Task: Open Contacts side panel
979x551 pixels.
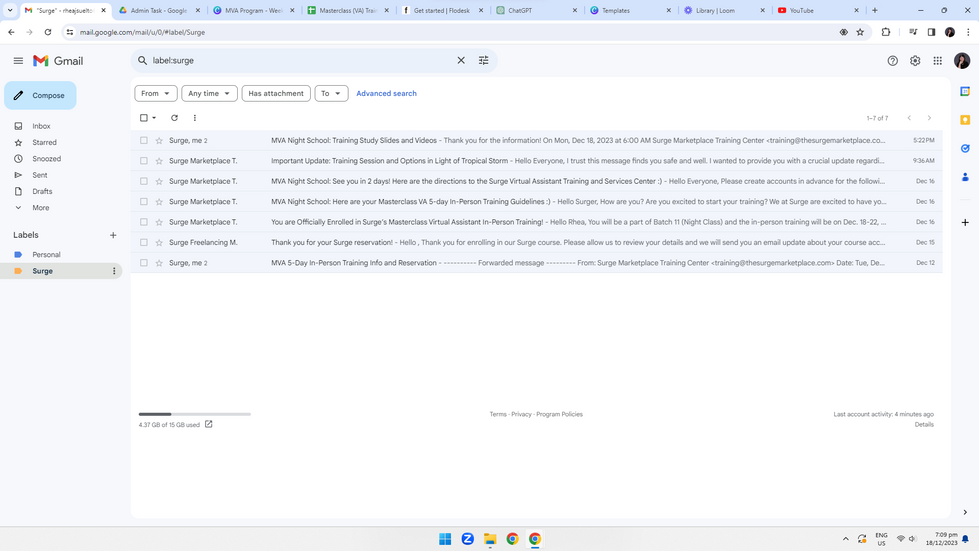Action: (965, 177)
